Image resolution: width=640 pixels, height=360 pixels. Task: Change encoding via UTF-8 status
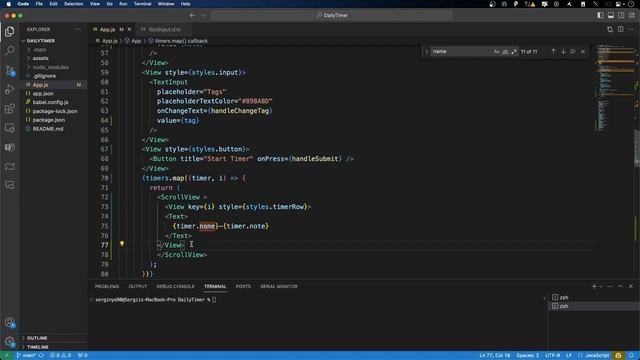click(x=552, y=356)
